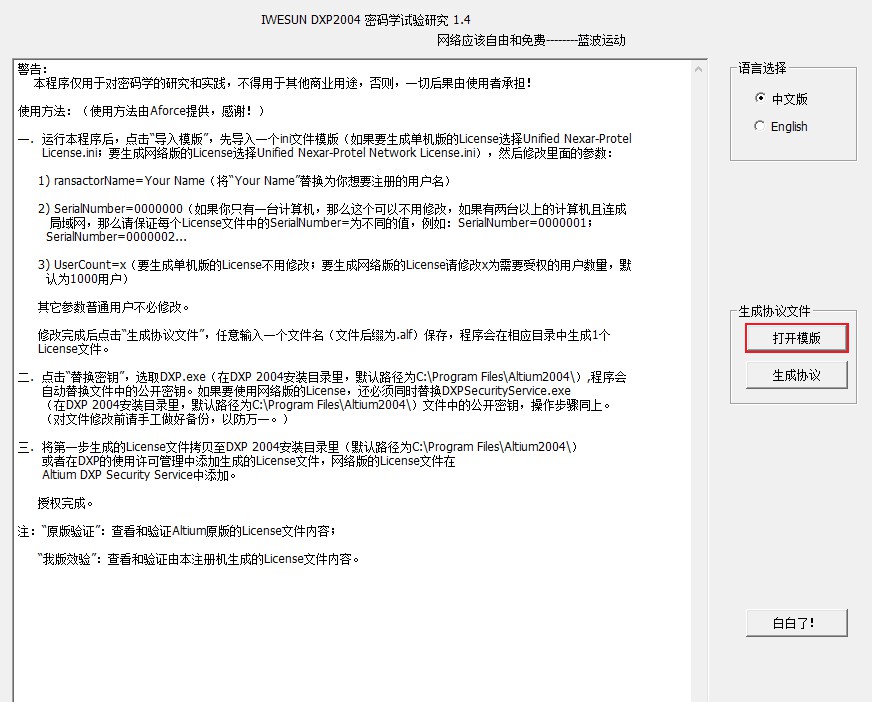
Task: Click the line '1) ransactorName=Your Name'
Action: 246,181
